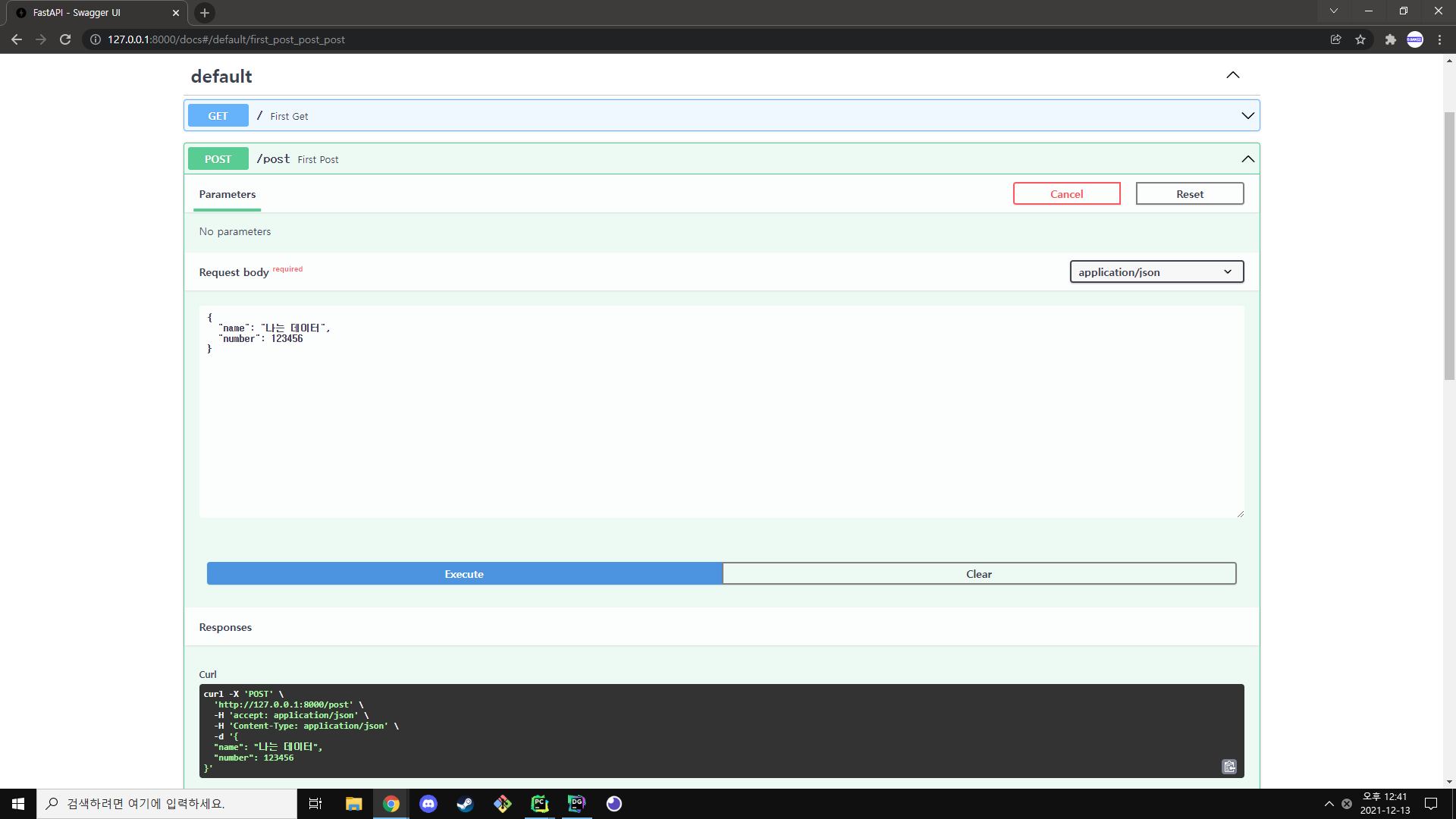Bookmark this page with star icon

point(1360,39)
